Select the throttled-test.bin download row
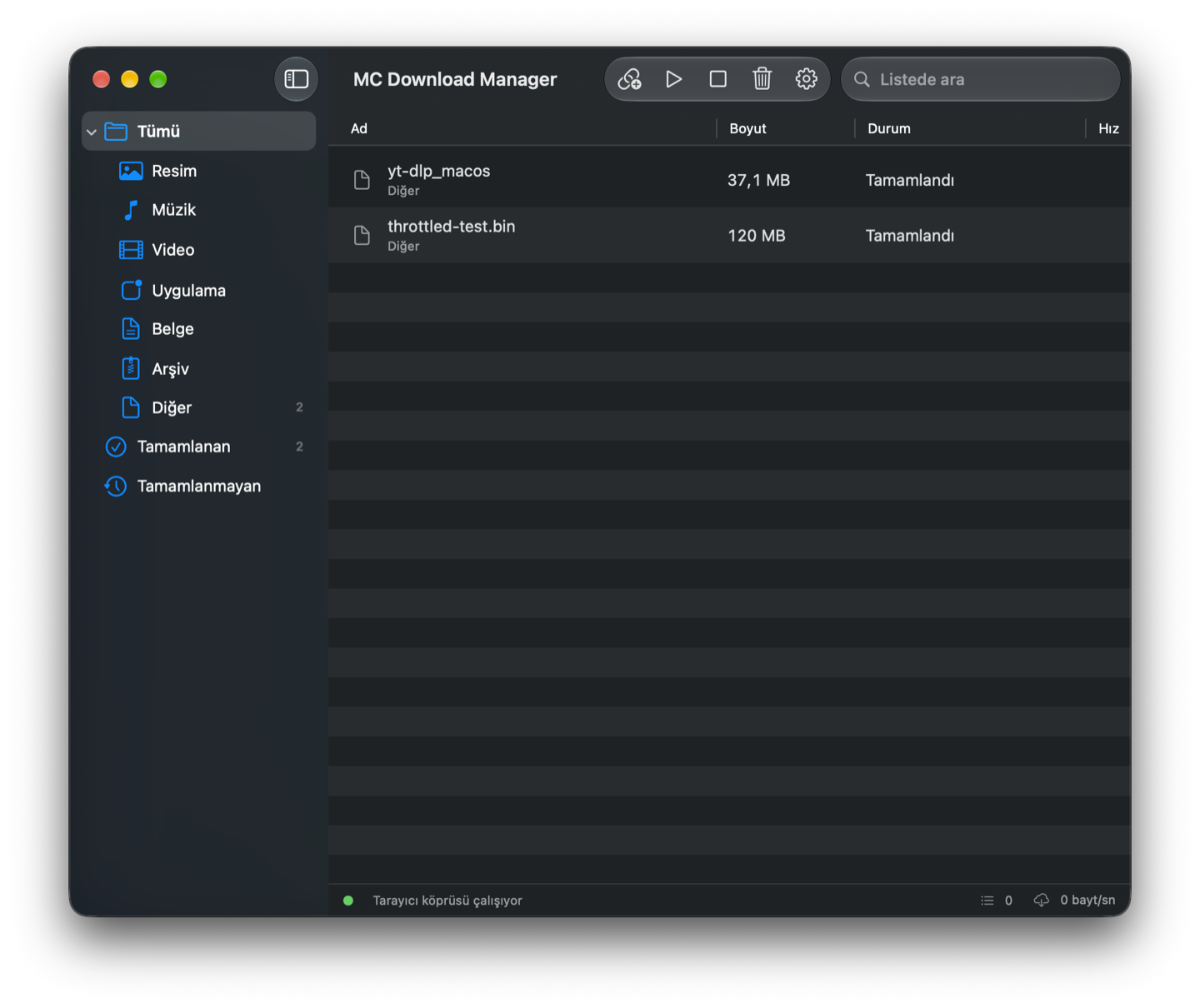 click(729, 236)
